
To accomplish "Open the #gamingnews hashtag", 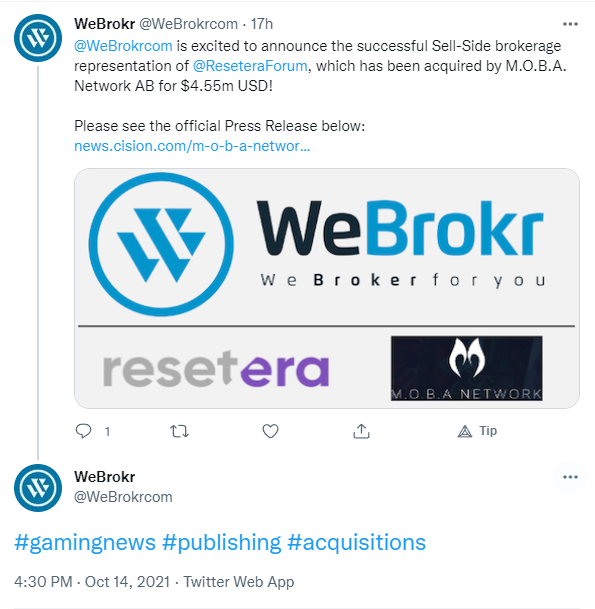I will pos(85,542).
